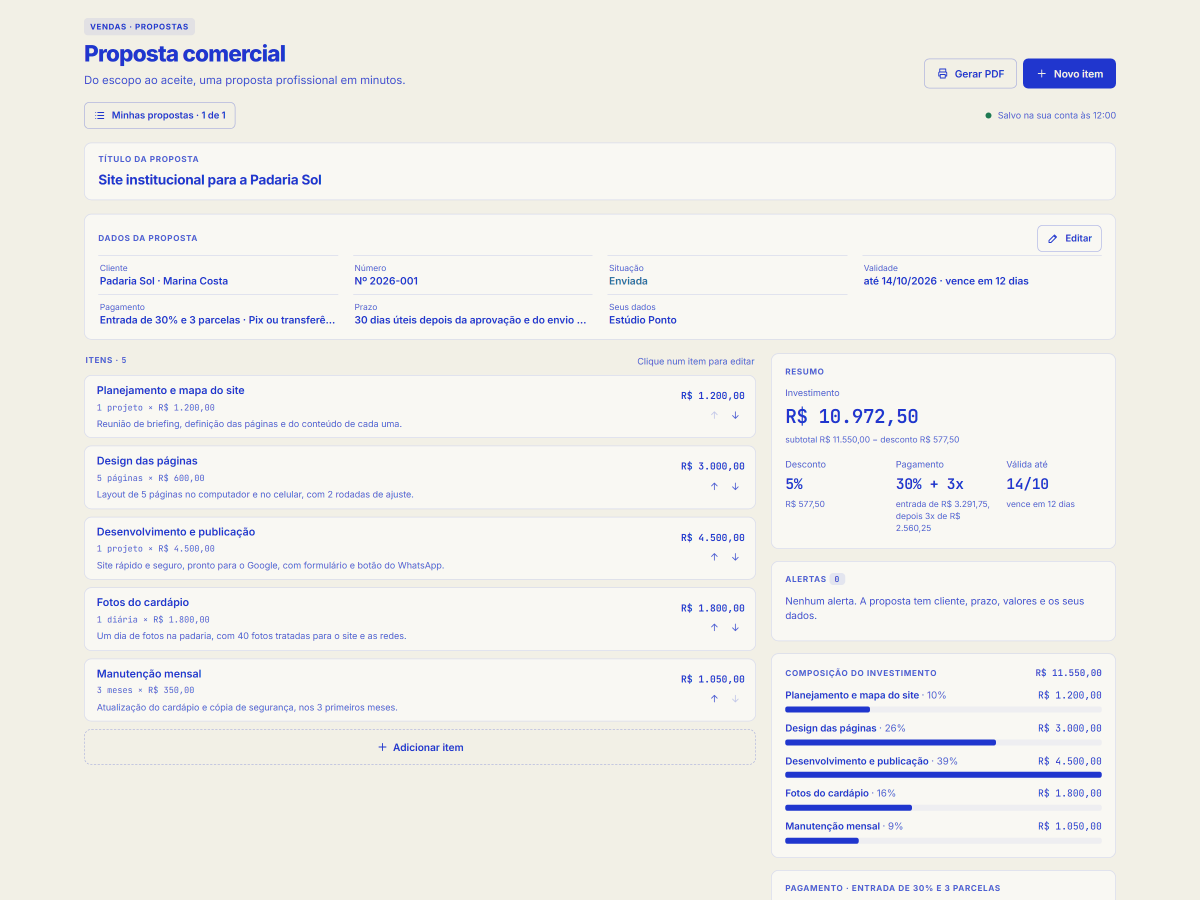Create a Novo item
The height and width of the screenshot is (900, 1200).
pos(1069,74)
